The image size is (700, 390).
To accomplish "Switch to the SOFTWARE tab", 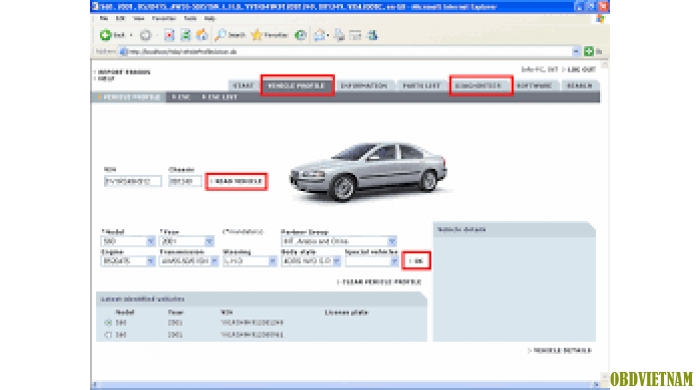I will point(534,85).
